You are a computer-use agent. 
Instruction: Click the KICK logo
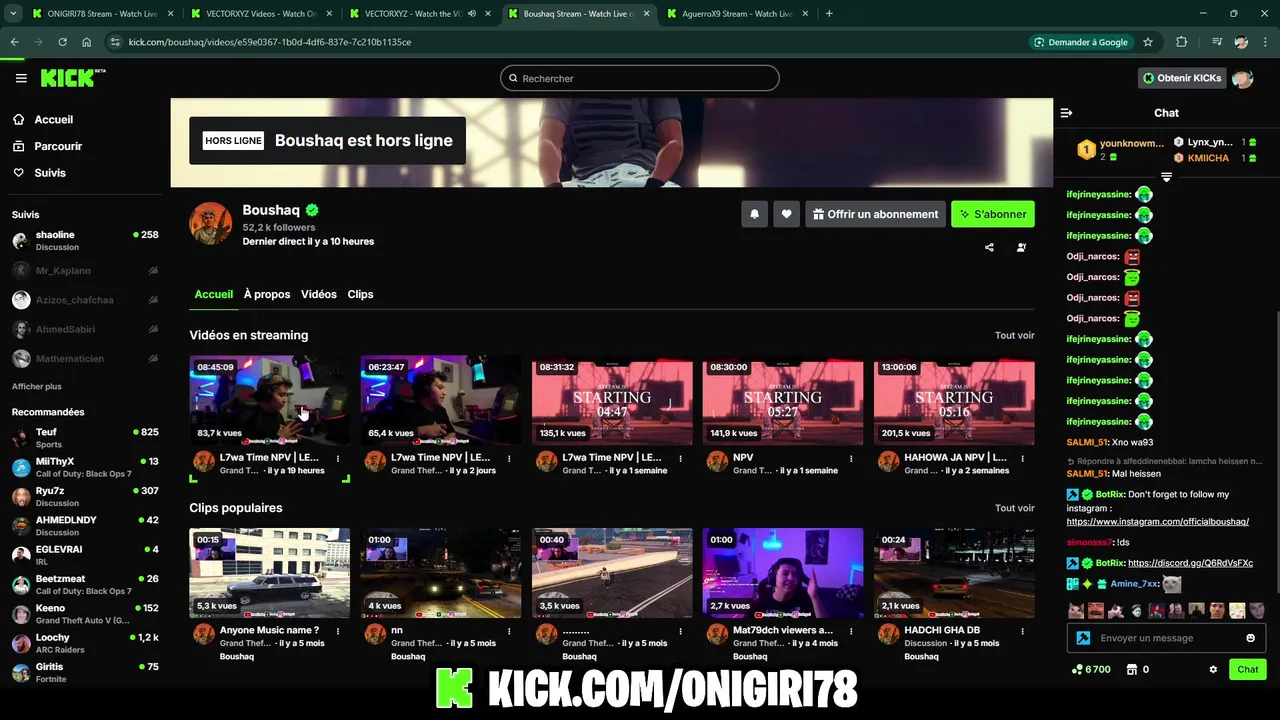(x=72, y=78)
